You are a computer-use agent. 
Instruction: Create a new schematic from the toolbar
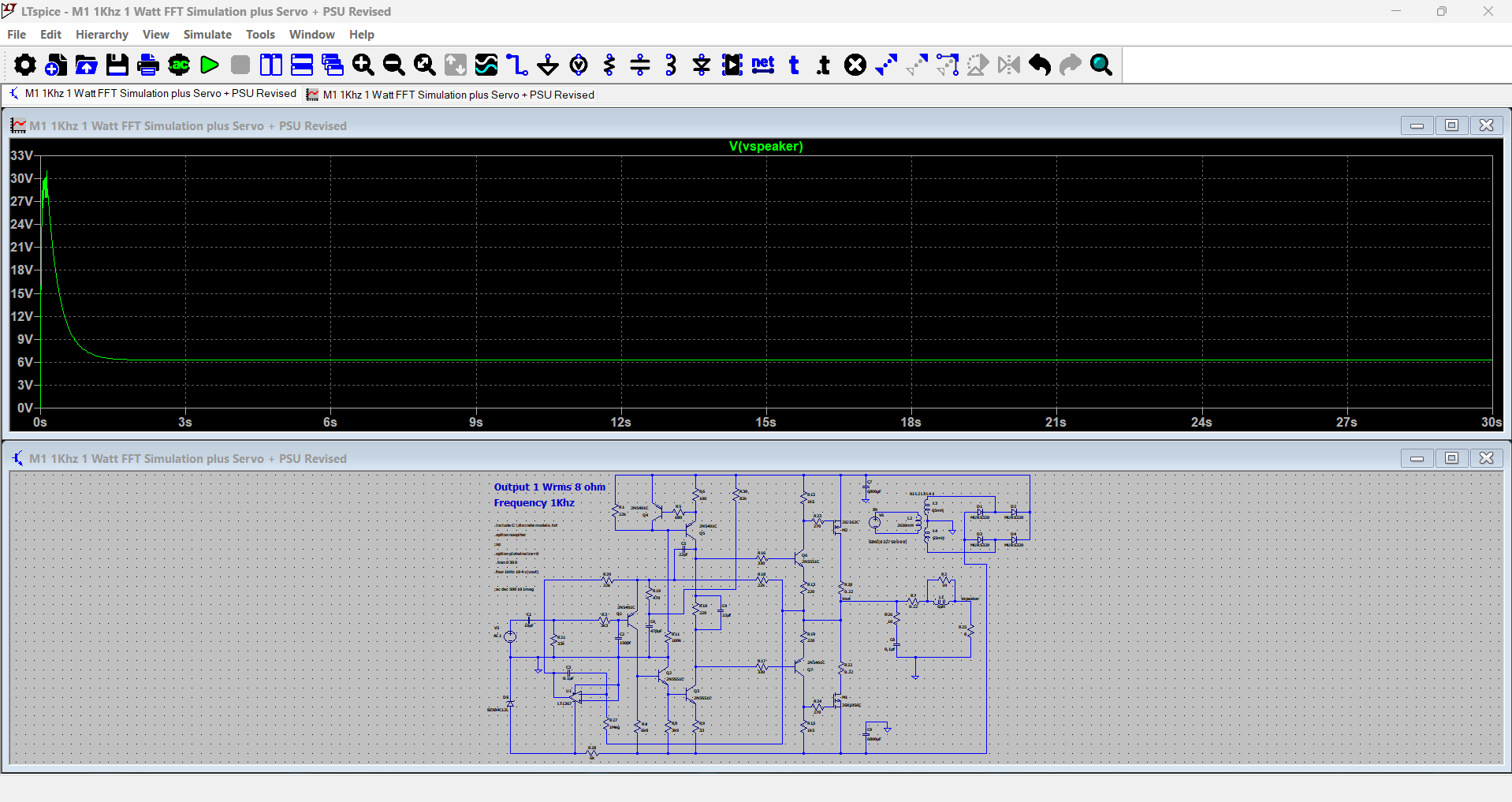click(x=56, y=65)
